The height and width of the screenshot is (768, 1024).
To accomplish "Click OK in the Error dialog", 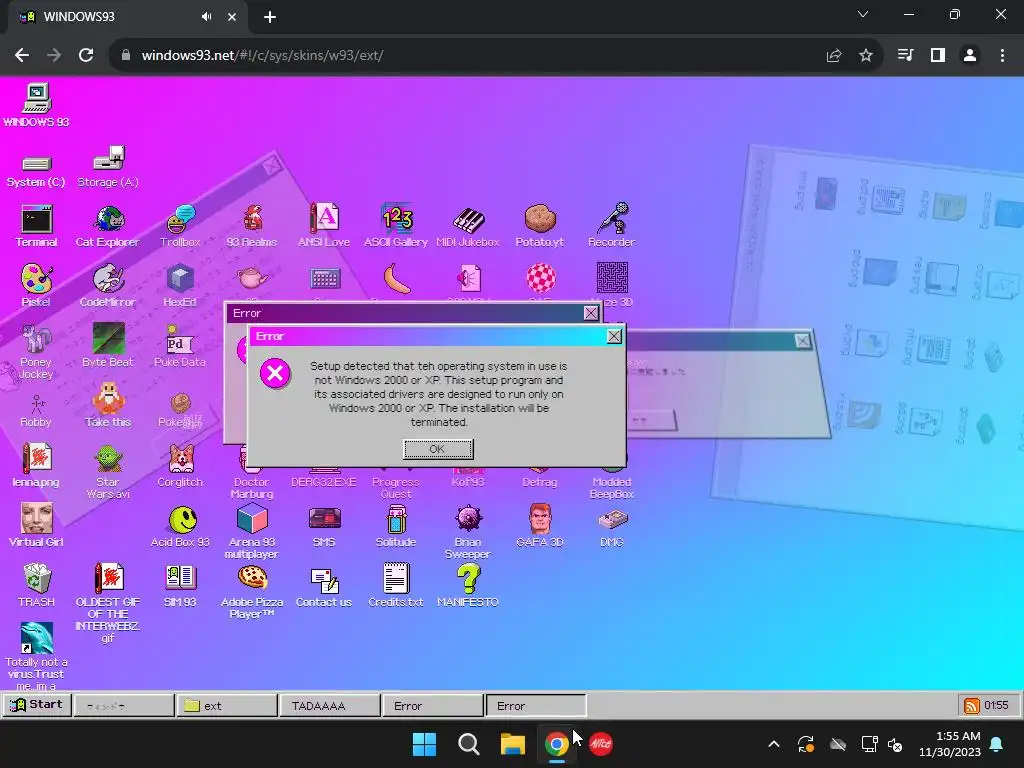I will [438, 449].
